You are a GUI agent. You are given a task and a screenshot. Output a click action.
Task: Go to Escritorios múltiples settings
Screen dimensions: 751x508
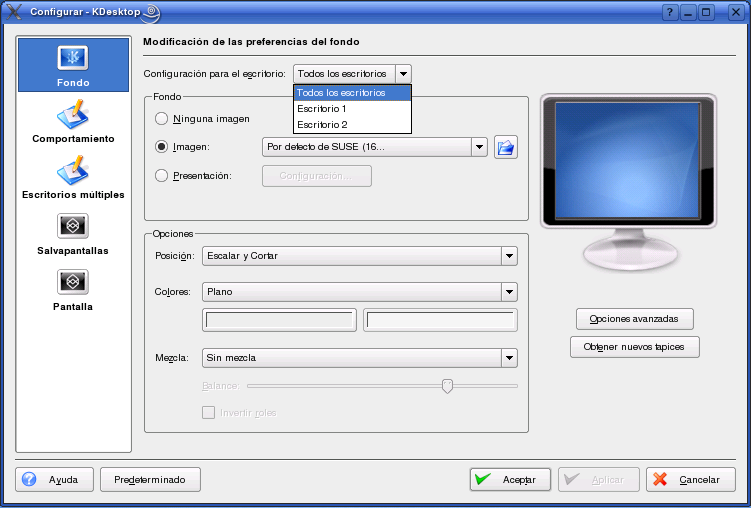[73, 177]
